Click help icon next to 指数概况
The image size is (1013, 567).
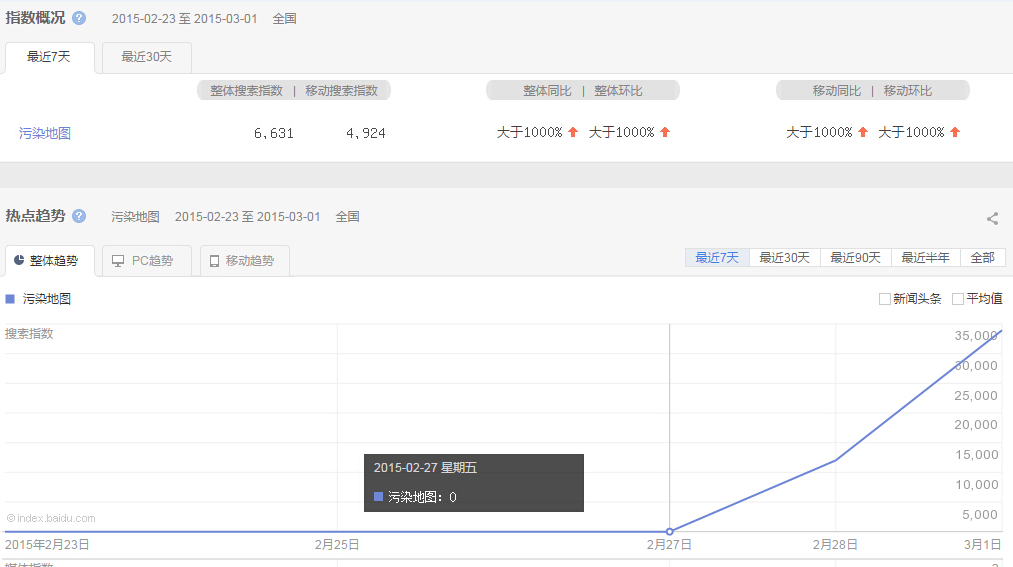point(79,18)
